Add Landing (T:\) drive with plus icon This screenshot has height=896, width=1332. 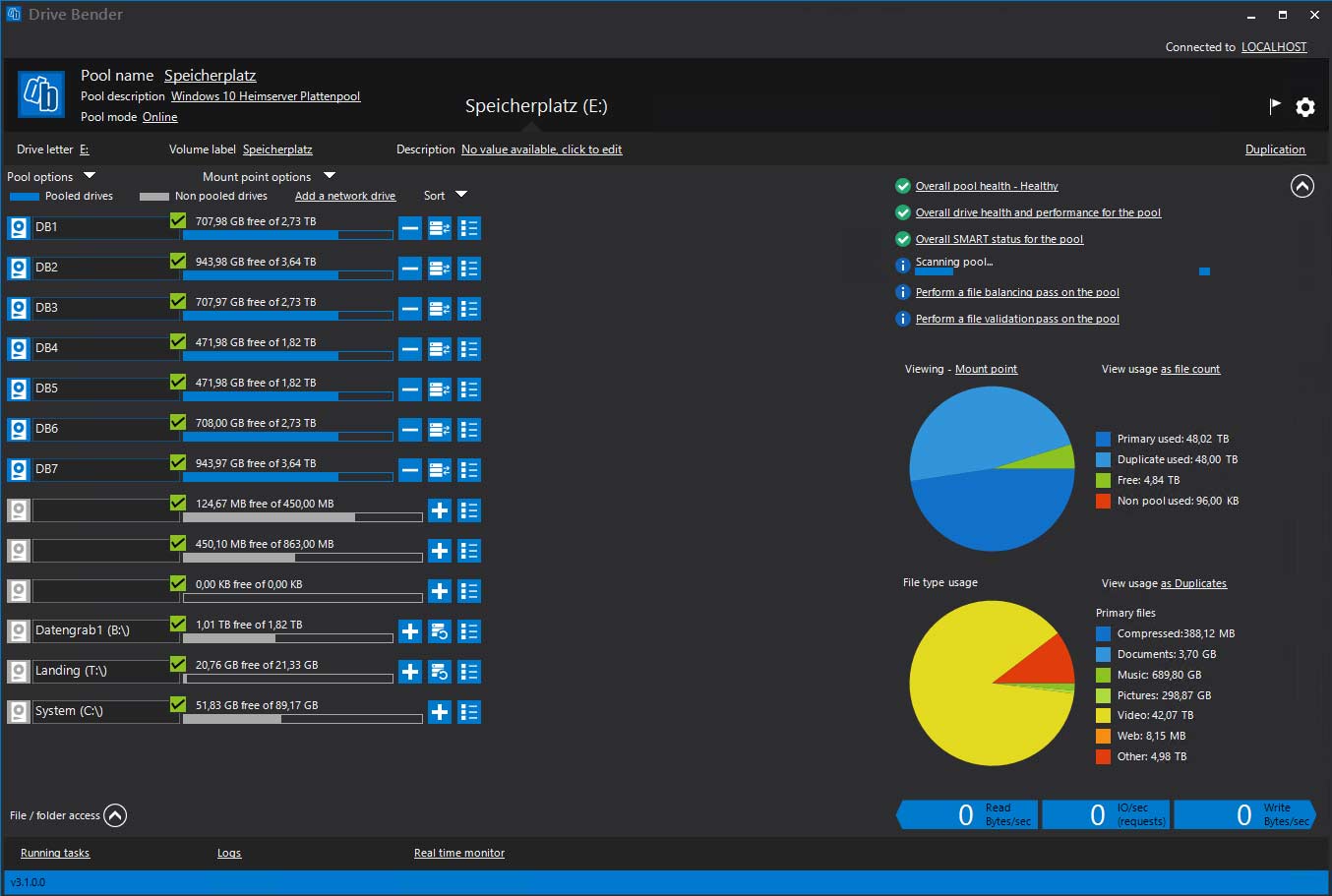(410, 672)
